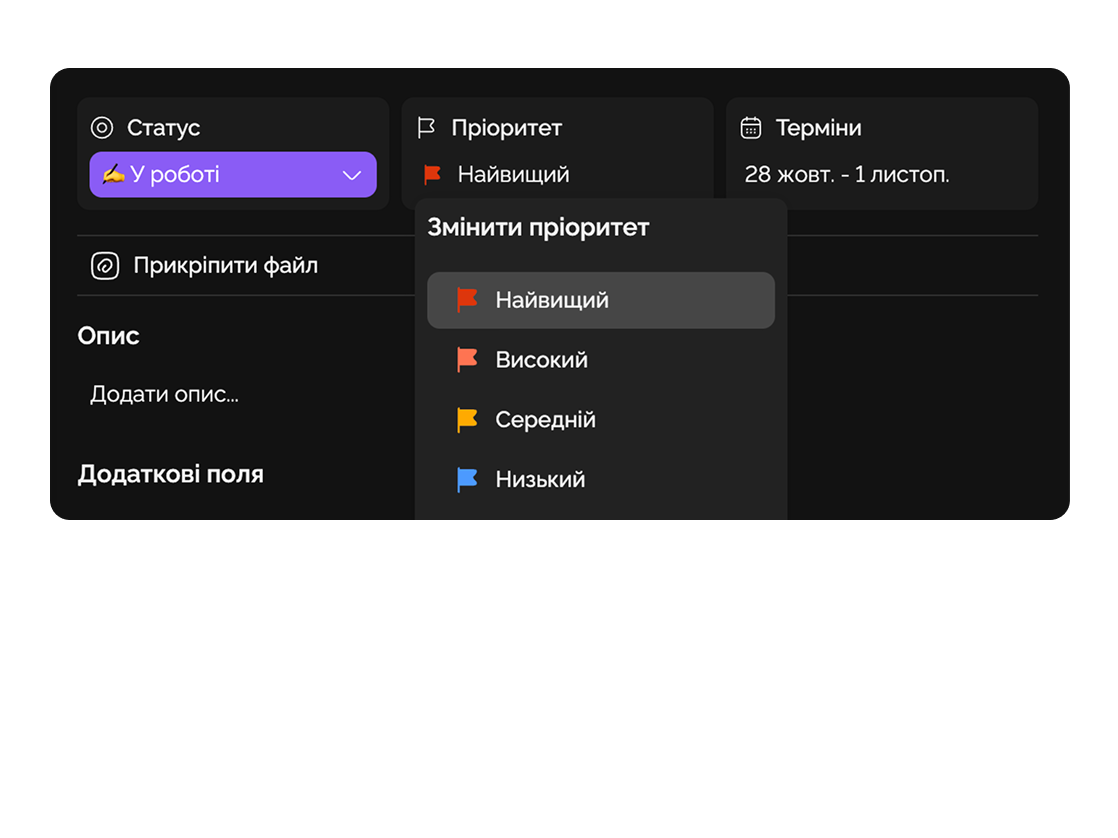Viewport: 1118px width, 838px height.
Task: Click the Додати опис description field
Action: click(164, 394)
